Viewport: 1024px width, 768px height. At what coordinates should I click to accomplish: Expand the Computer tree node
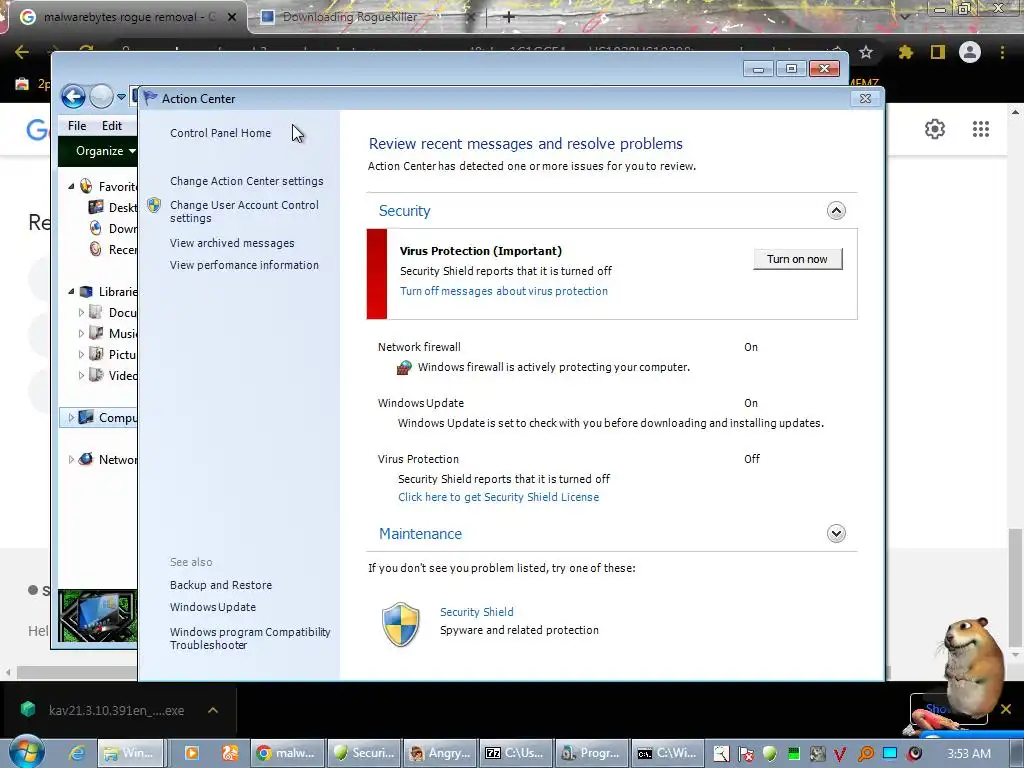pyautogui.click(x=71, y=417)
